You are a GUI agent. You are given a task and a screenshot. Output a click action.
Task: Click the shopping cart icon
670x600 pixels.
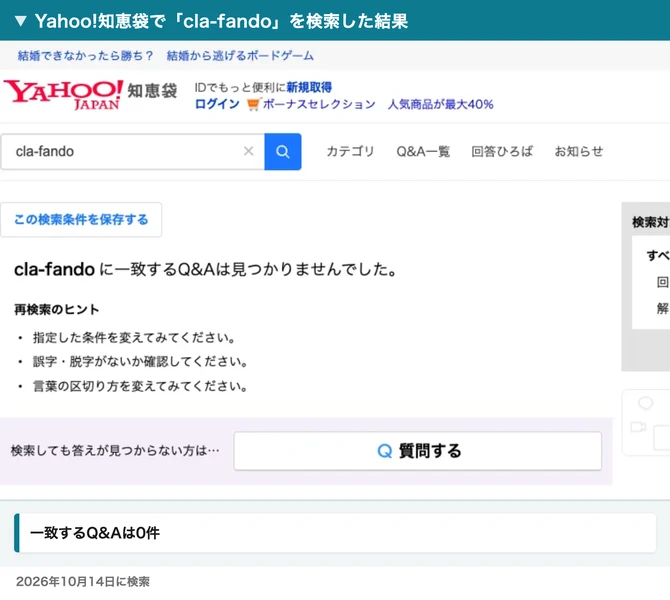[x=253, y=104]
